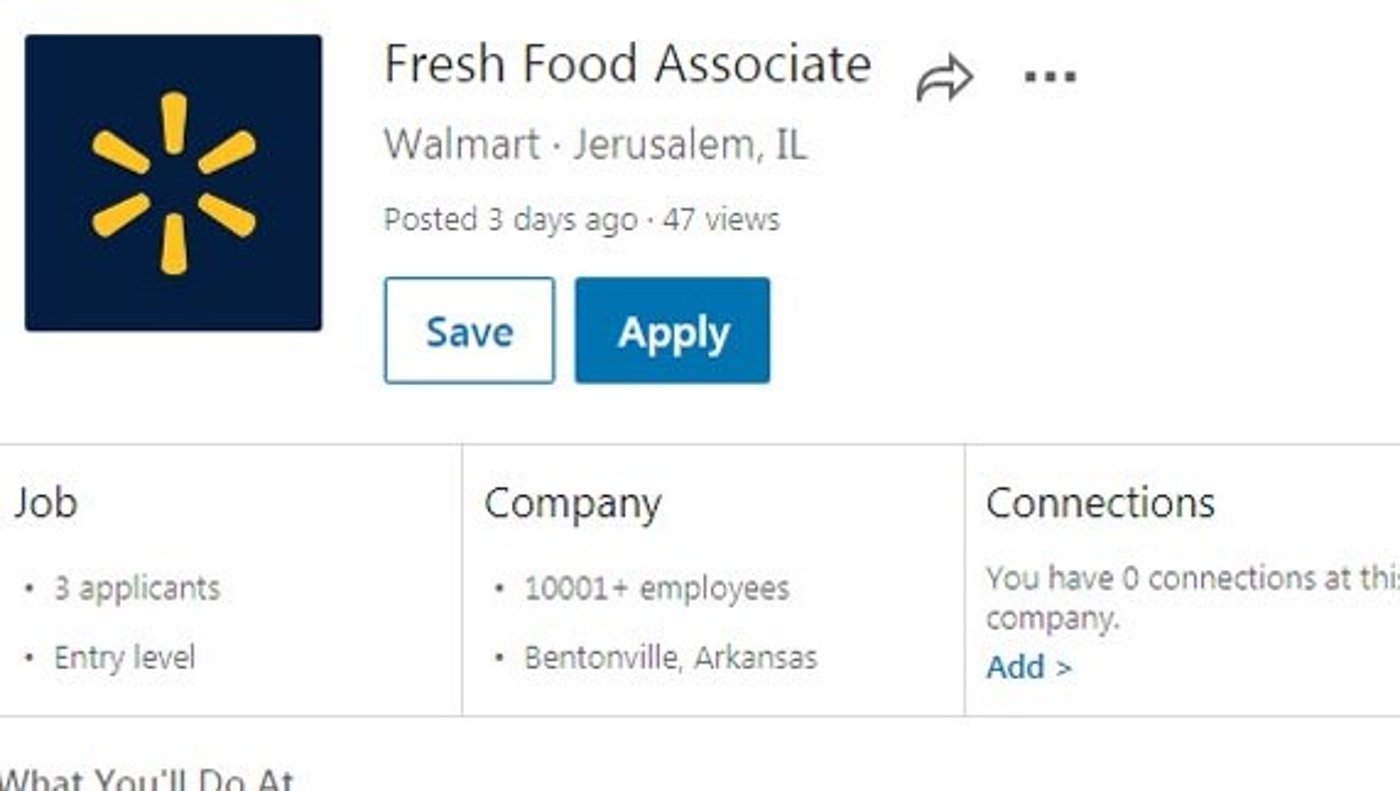The height and width of the screenshot is (791, 1400).
Task: Select the Connections section heading
Action: tap(1100, 503)
